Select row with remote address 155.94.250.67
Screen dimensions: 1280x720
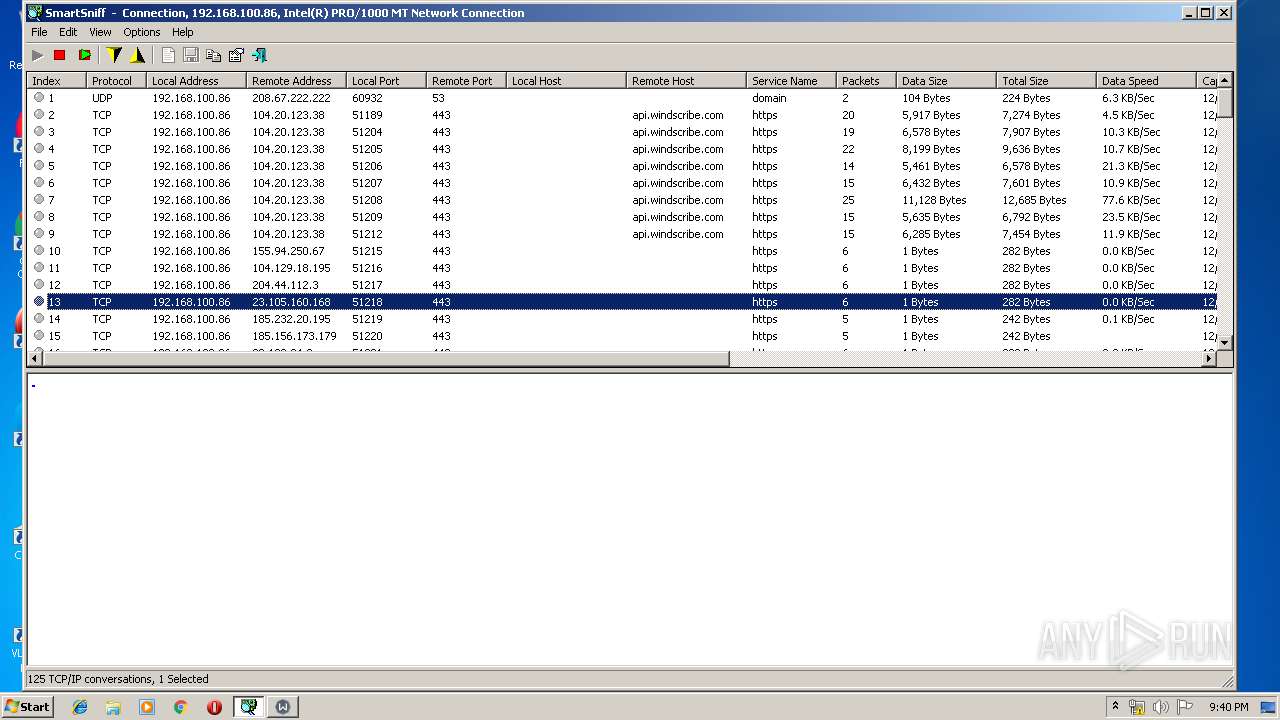[x=621, y=251]
